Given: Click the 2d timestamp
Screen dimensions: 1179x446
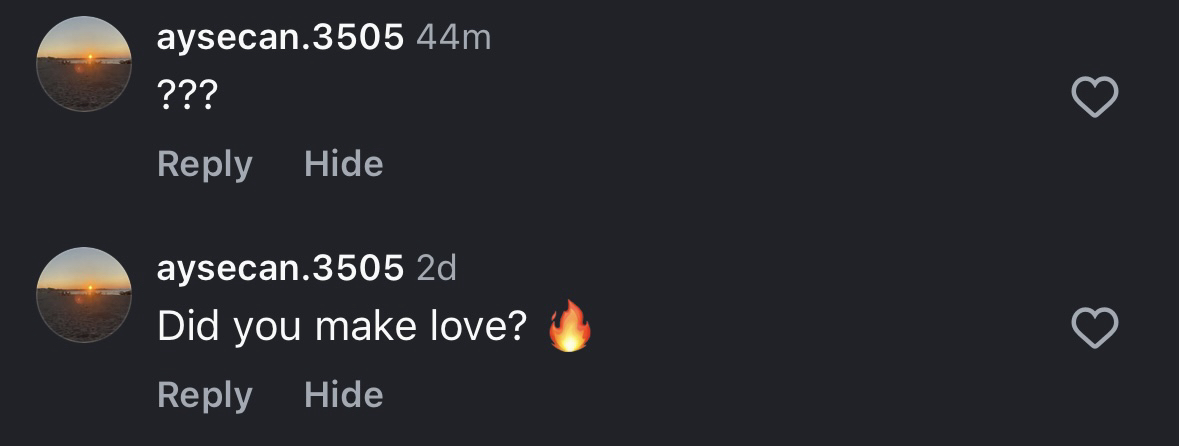Looking at the screenshot, I should pos(435,268).
